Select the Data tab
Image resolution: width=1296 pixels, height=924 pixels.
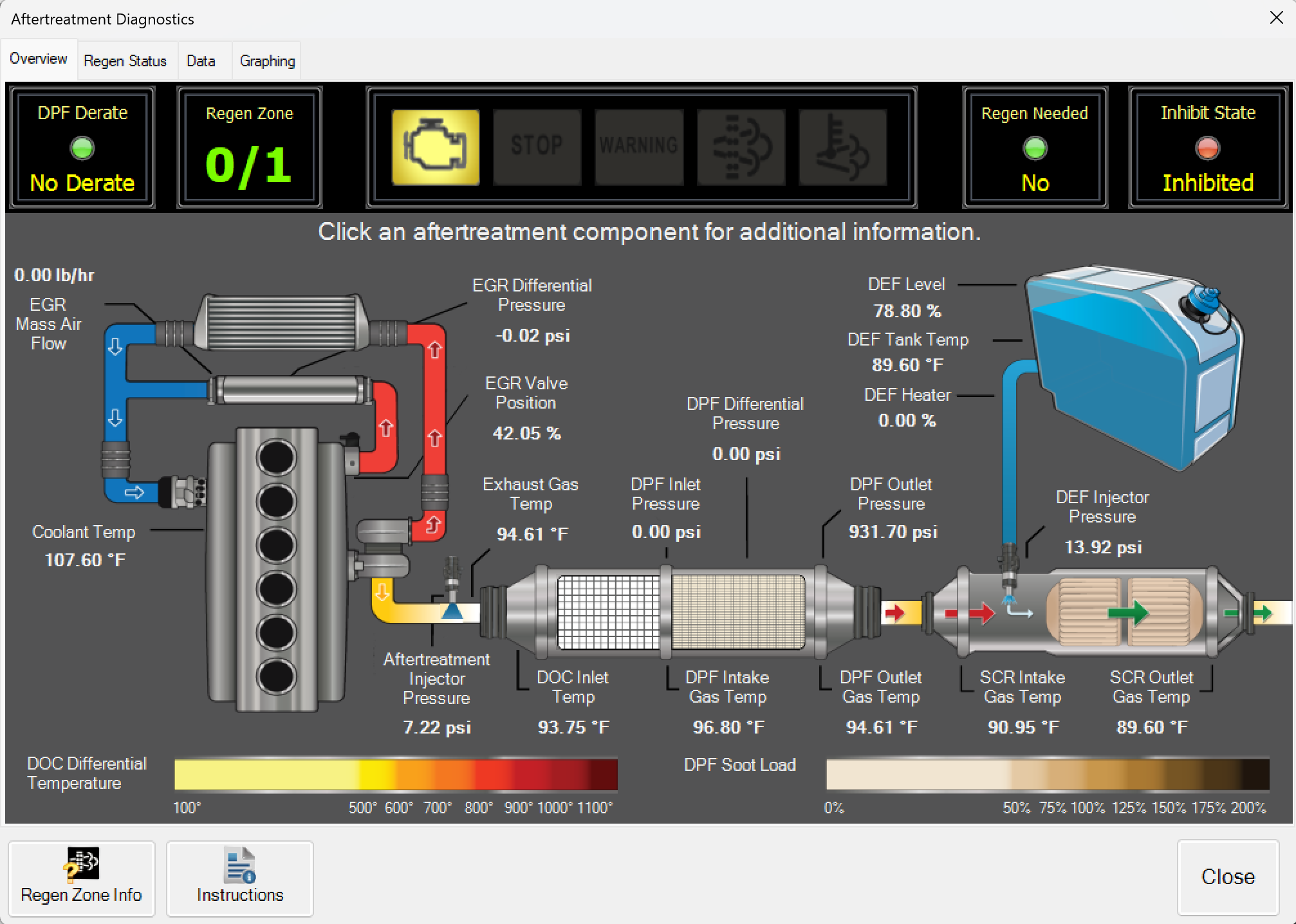201,60
